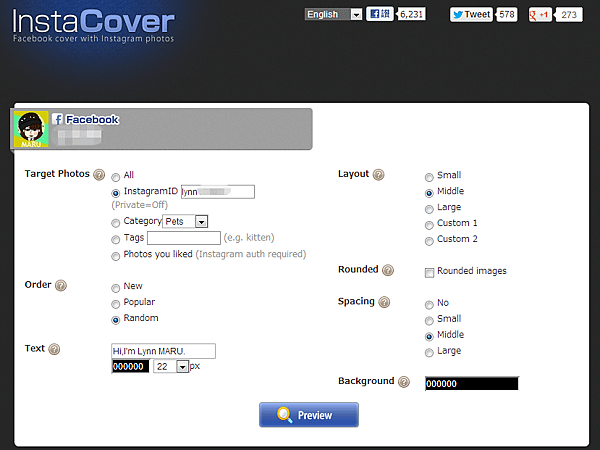Click the Target Photos help icon
The width and height of the screenshot is (600, 450).
(99, 174)
